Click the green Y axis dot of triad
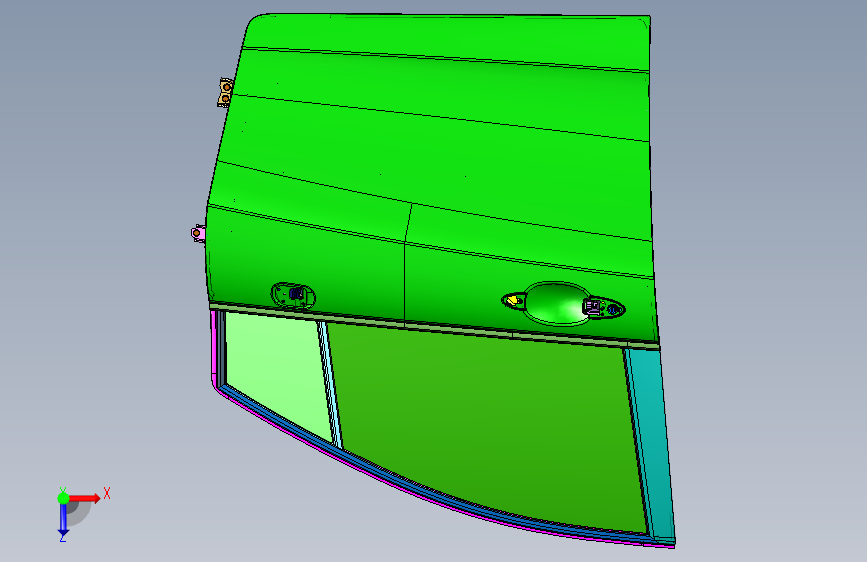 pyautogui.click(x=63, y=498)
